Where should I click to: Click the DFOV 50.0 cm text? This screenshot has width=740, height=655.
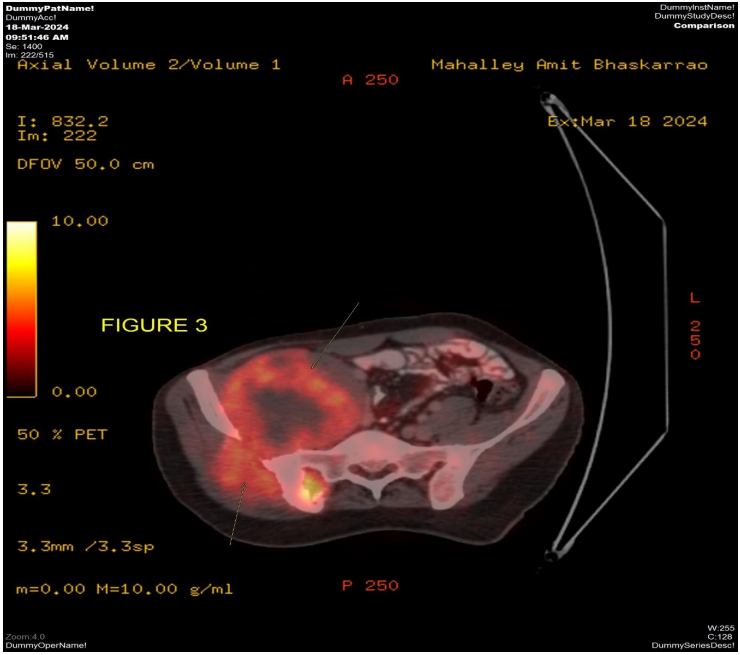tap(86, 164)
